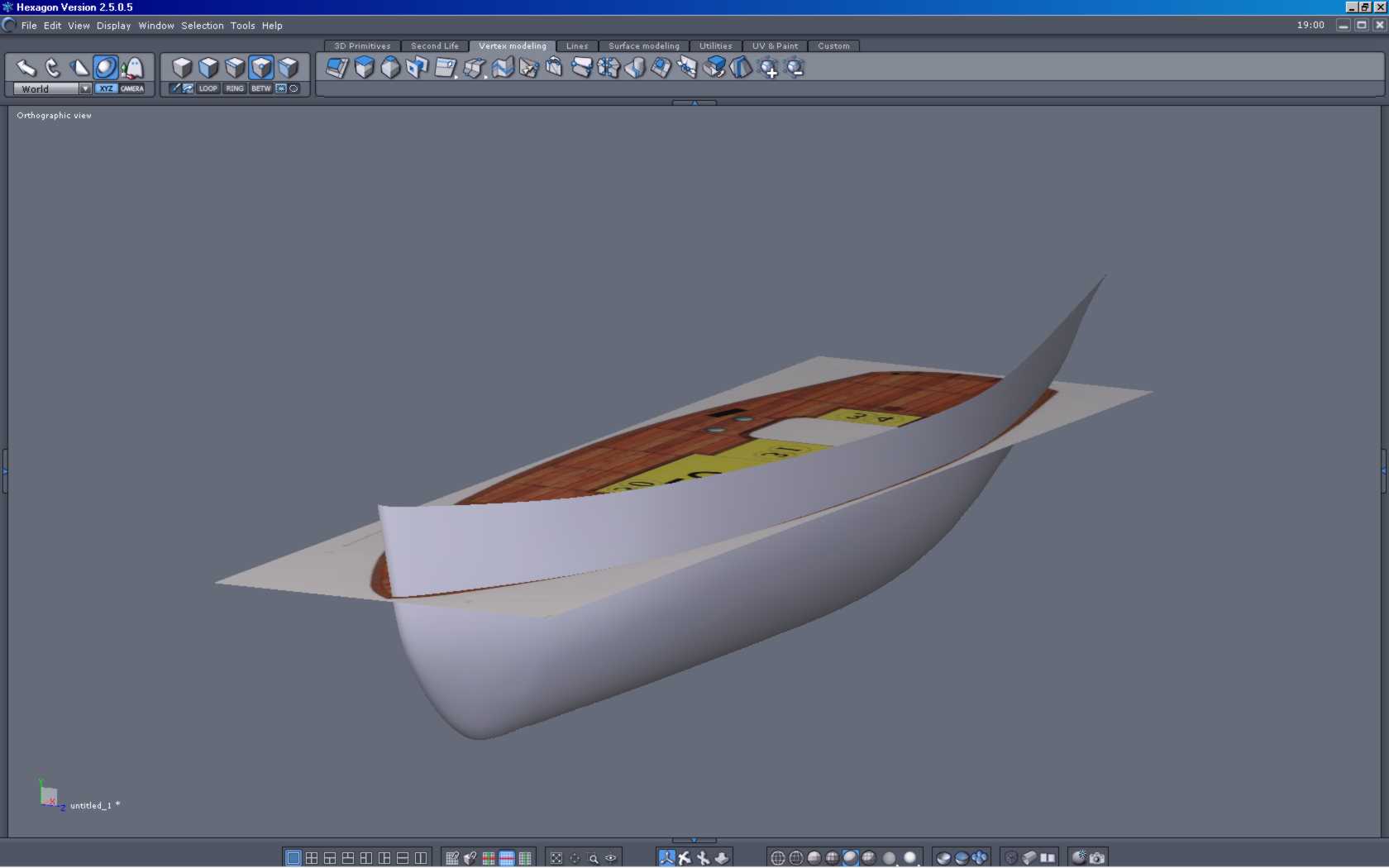This screenshot has height=868, width=1389.
Task: Switch to the 3D Primitives tab
Action: pos(362,46)
